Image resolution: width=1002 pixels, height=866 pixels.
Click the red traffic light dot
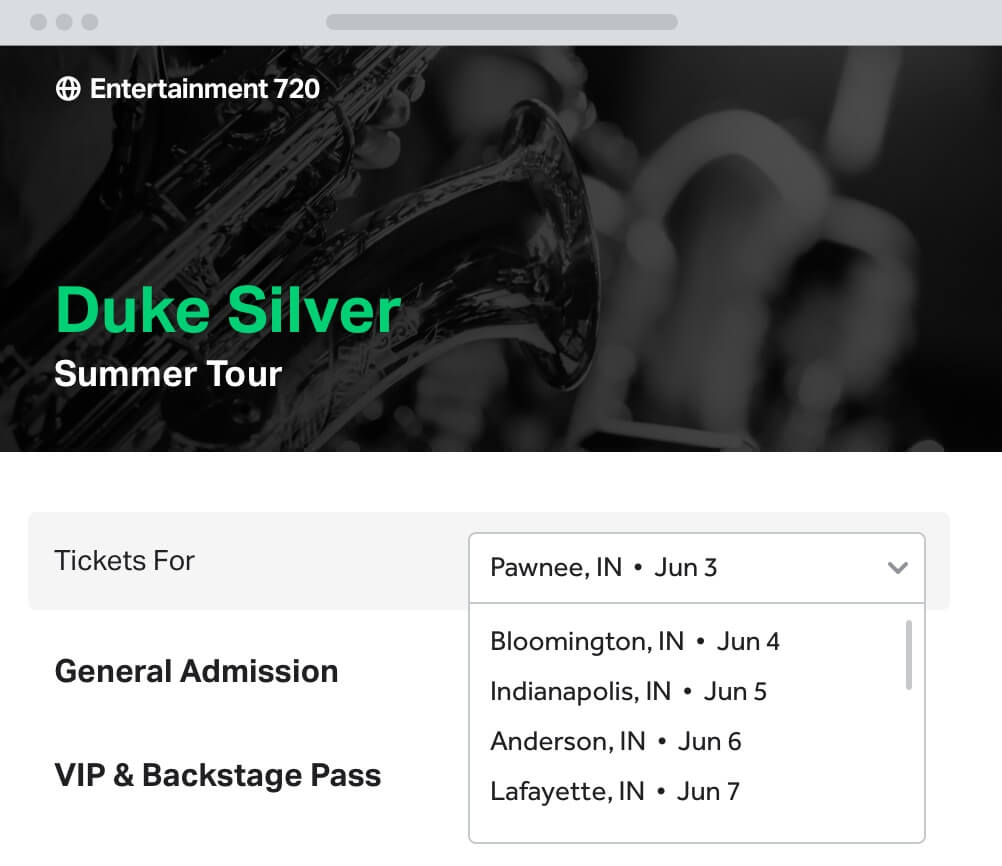[40, 19]
